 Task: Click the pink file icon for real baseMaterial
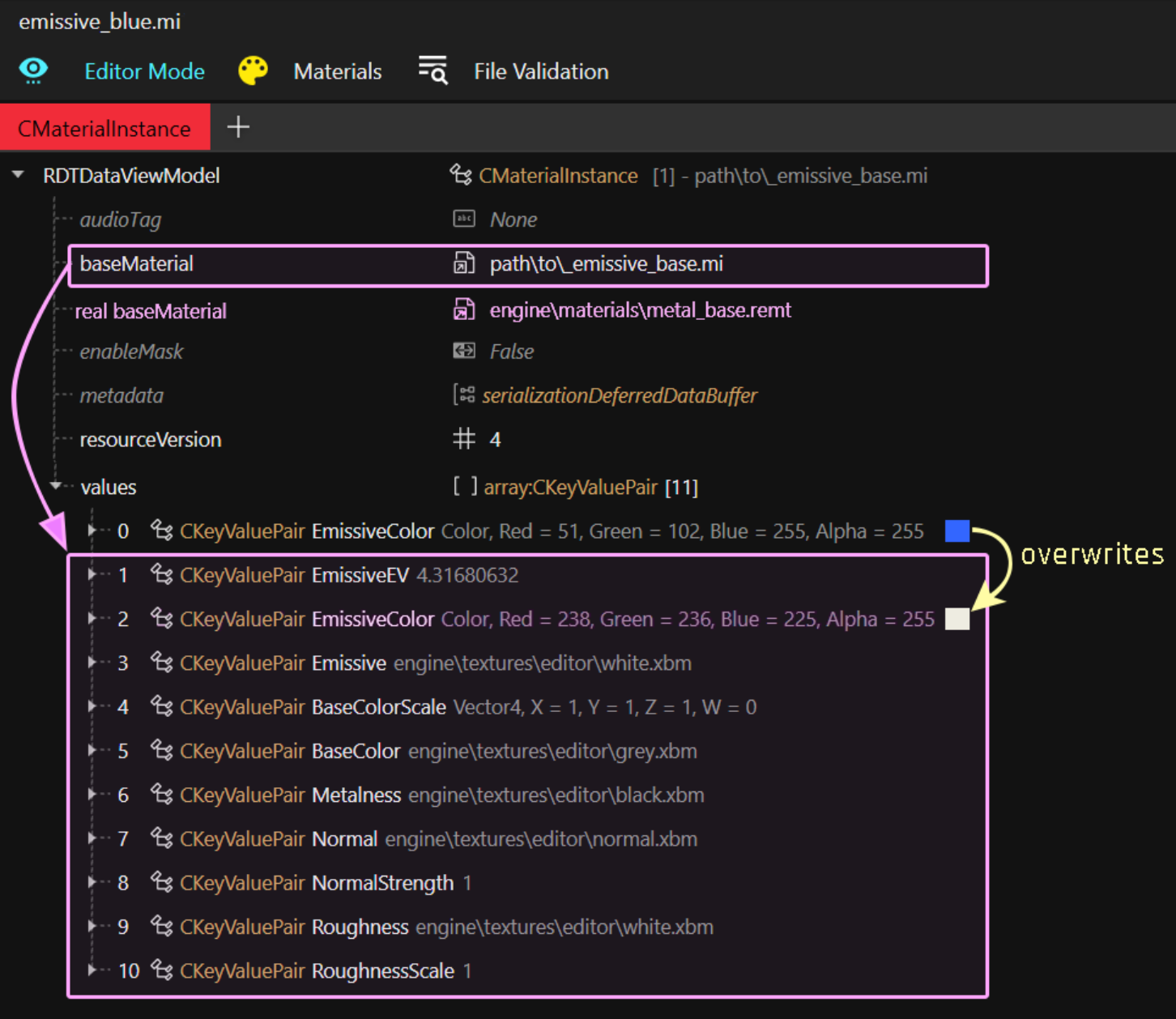coord(464,310)
